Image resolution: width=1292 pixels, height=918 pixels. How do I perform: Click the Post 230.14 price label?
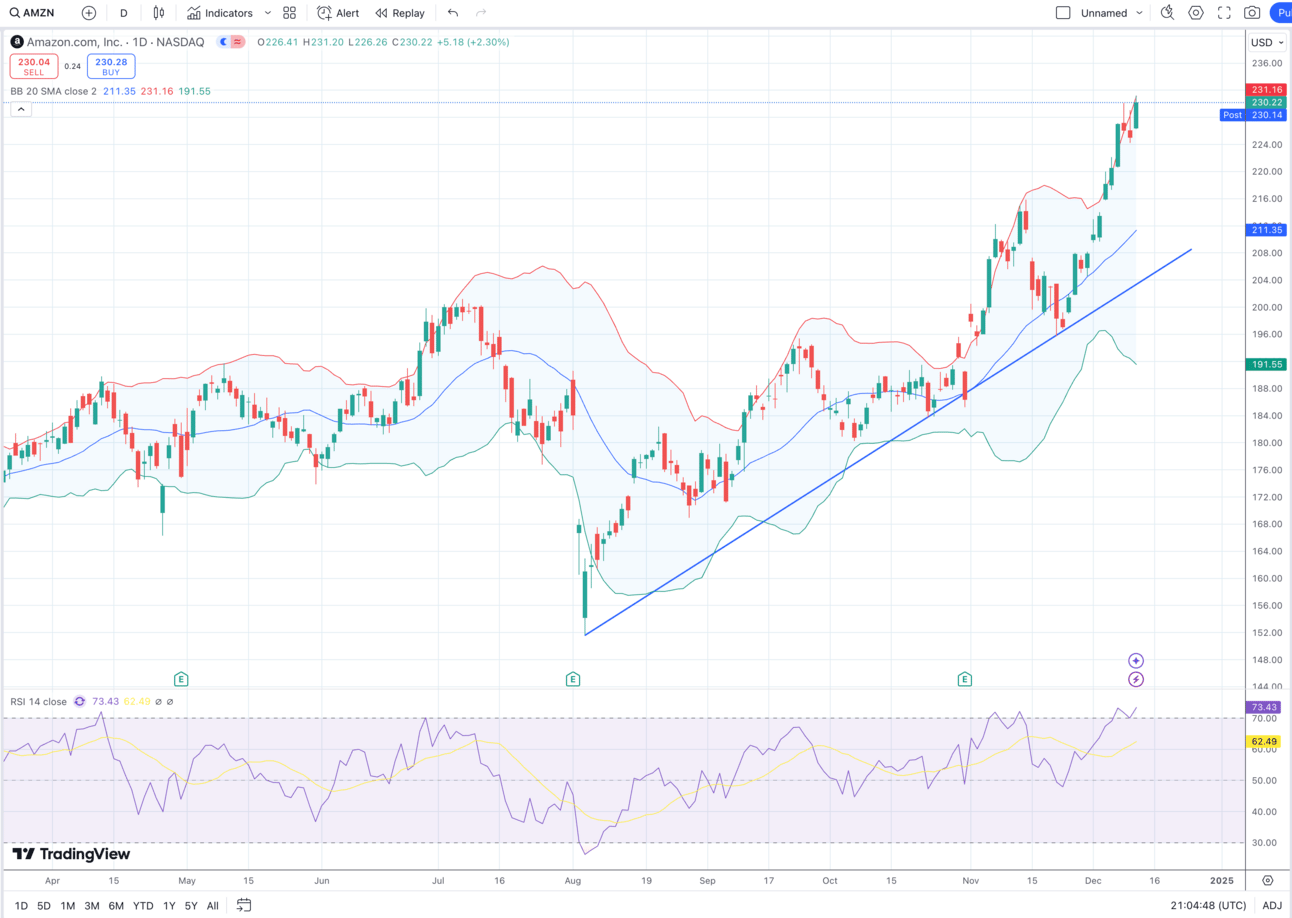point(1254,115)
